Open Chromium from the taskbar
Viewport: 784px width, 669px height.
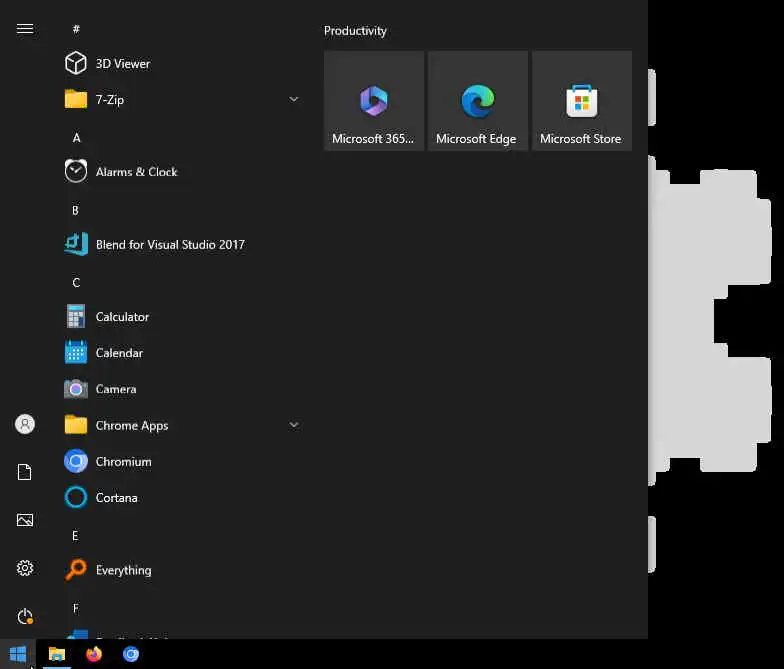[x=131, y=654]
